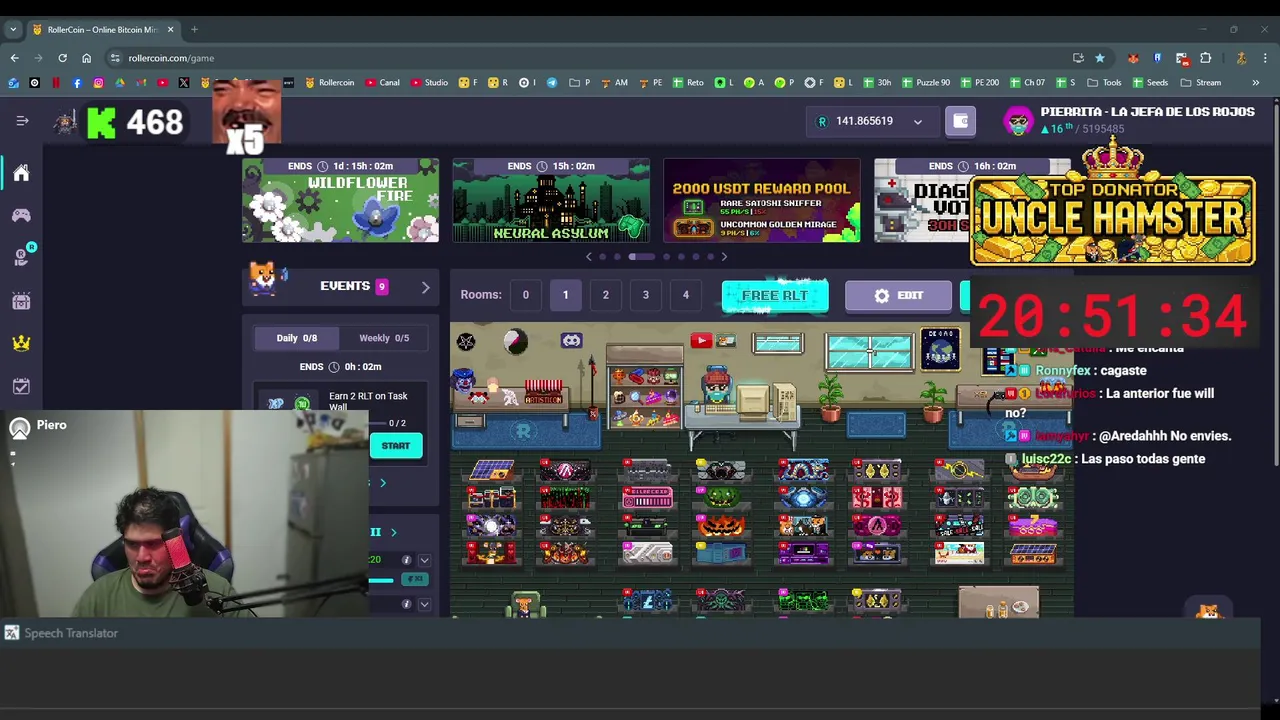Open the Telegram bookmark icon
Image resolution: width=1280 pixels, height=720 pixels.
click(x=551, y=82)
